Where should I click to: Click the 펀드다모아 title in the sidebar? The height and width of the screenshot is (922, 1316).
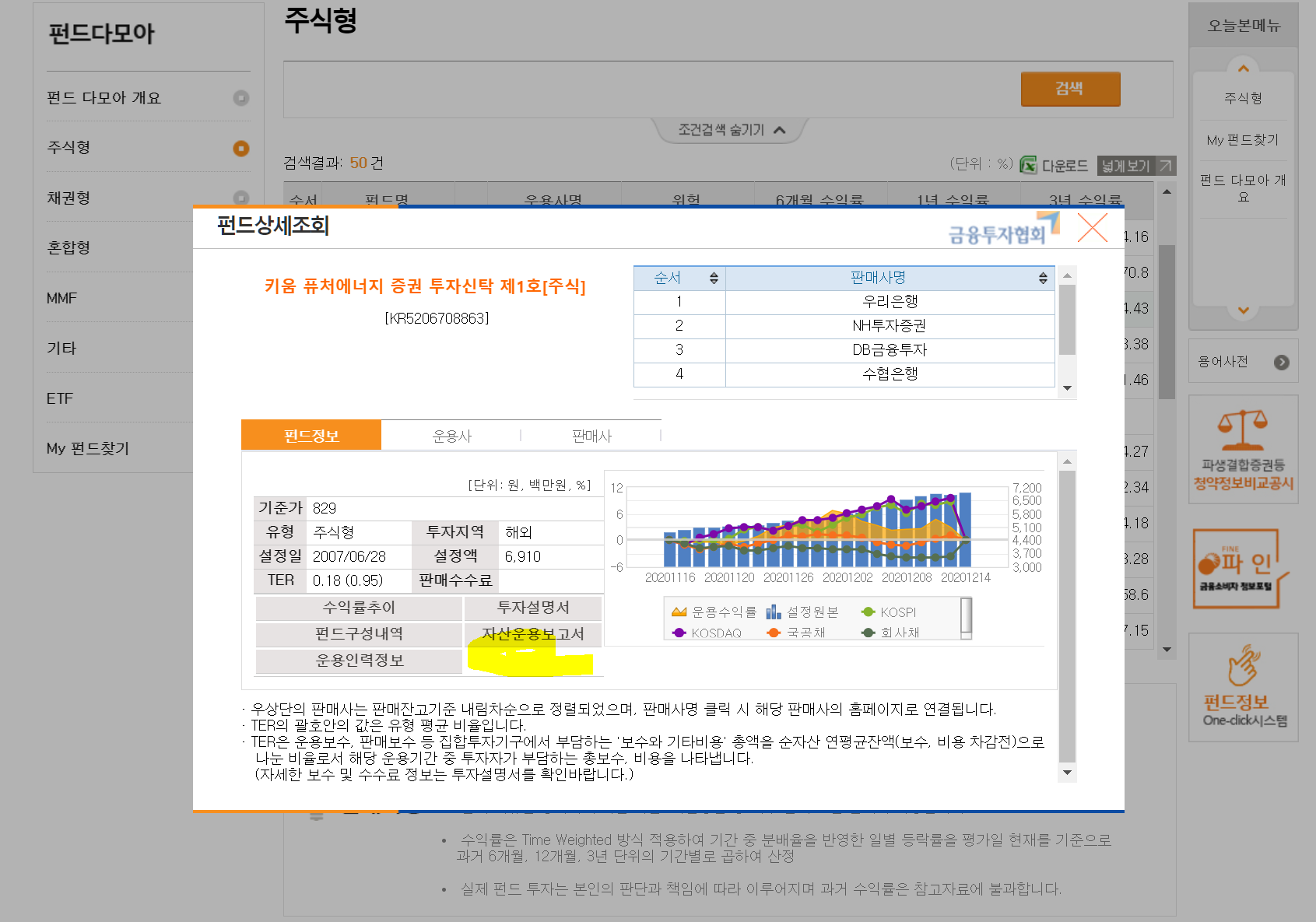coord(102,33)
